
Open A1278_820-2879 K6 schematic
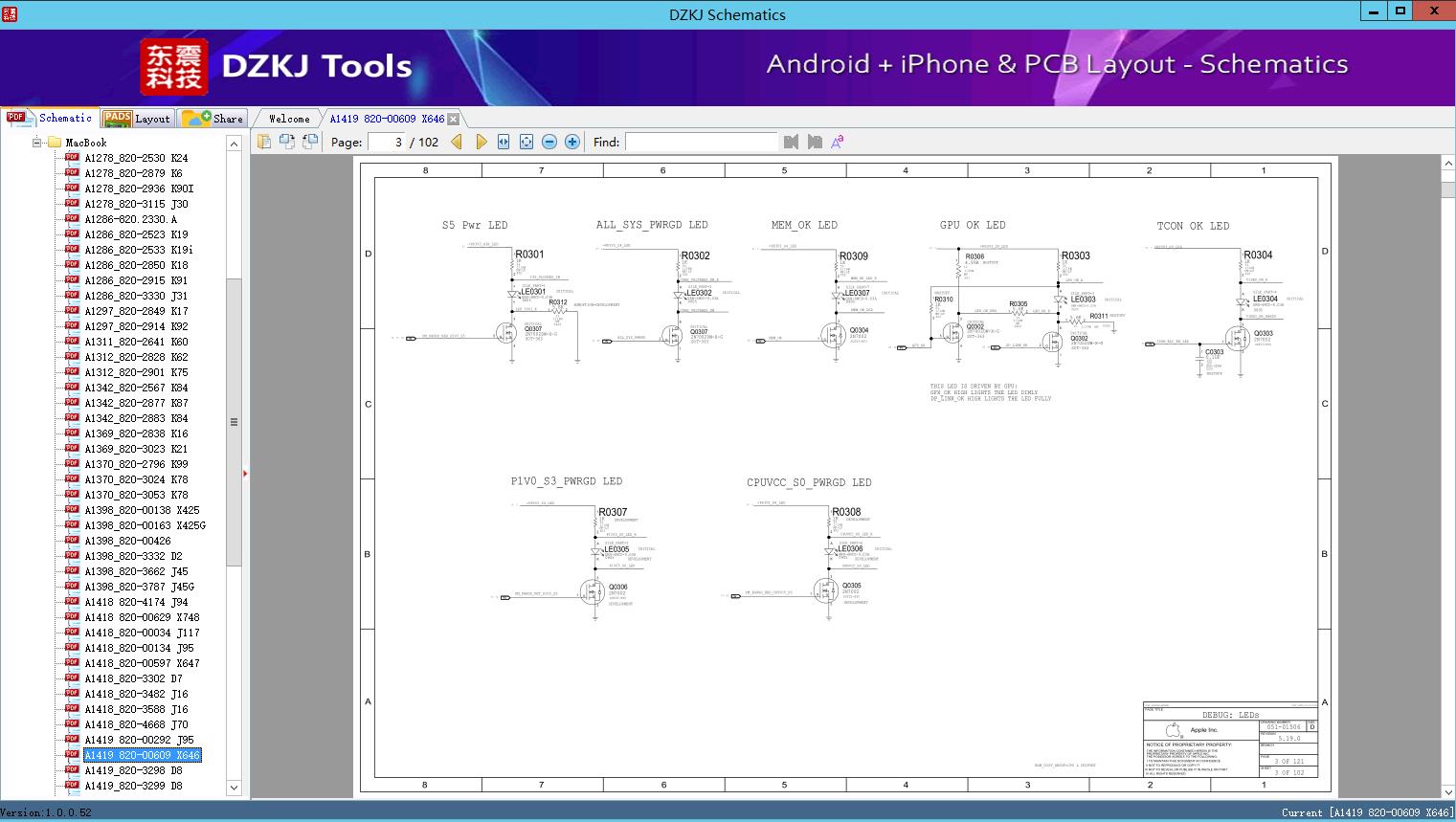pos(133,173)
